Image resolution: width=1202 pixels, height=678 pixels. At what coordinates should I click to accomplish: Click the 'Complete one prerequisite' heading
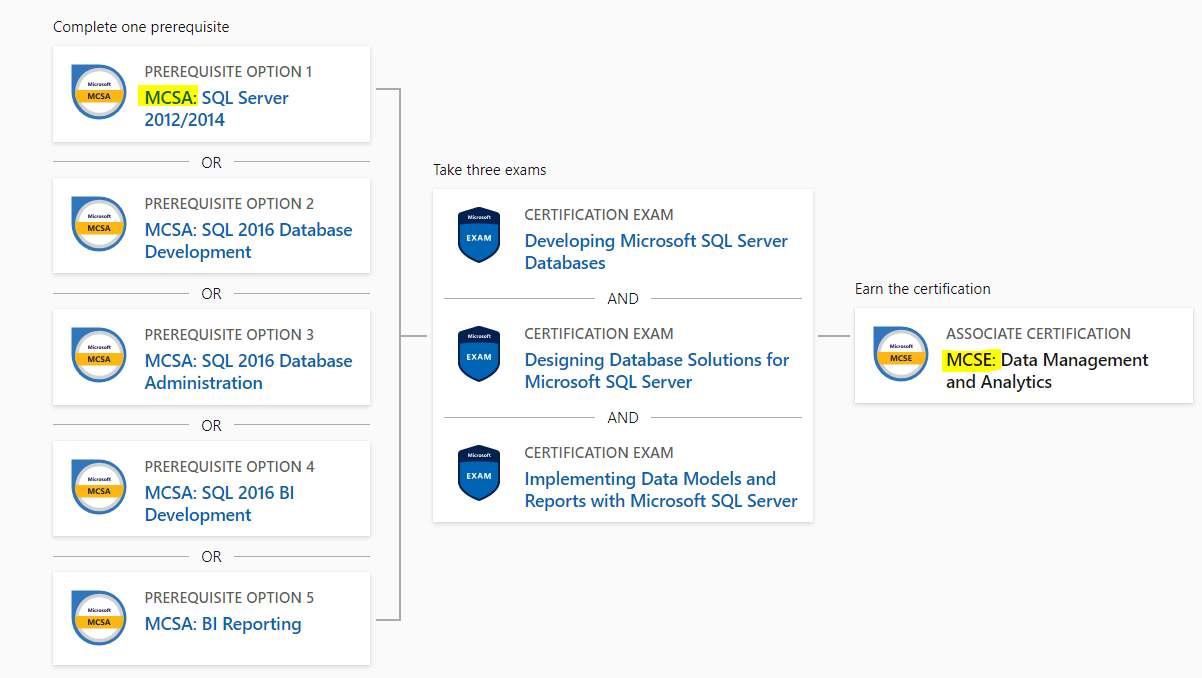coord(141,27)
